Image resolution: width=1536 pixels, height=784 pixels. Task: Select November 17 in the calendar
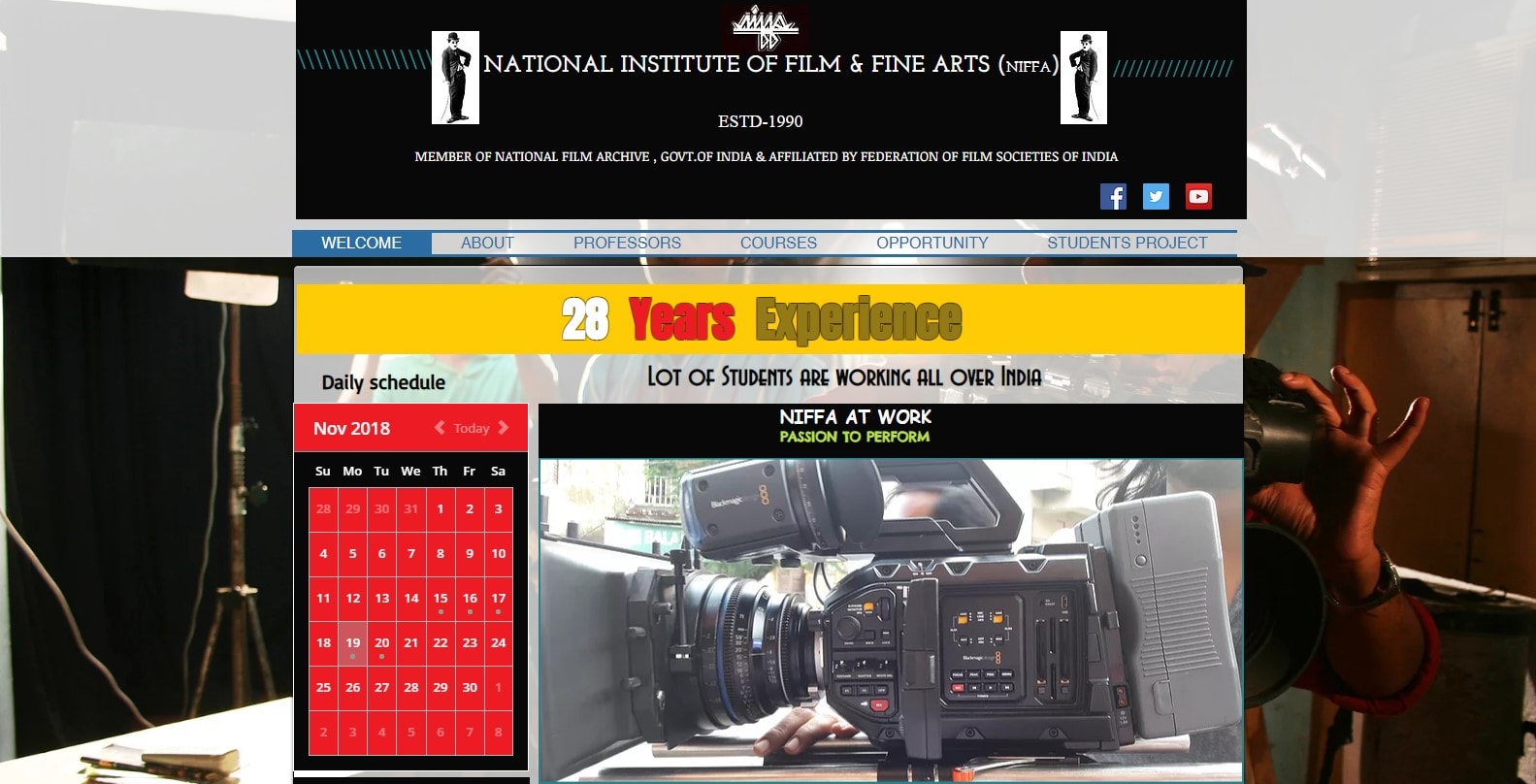499,599
